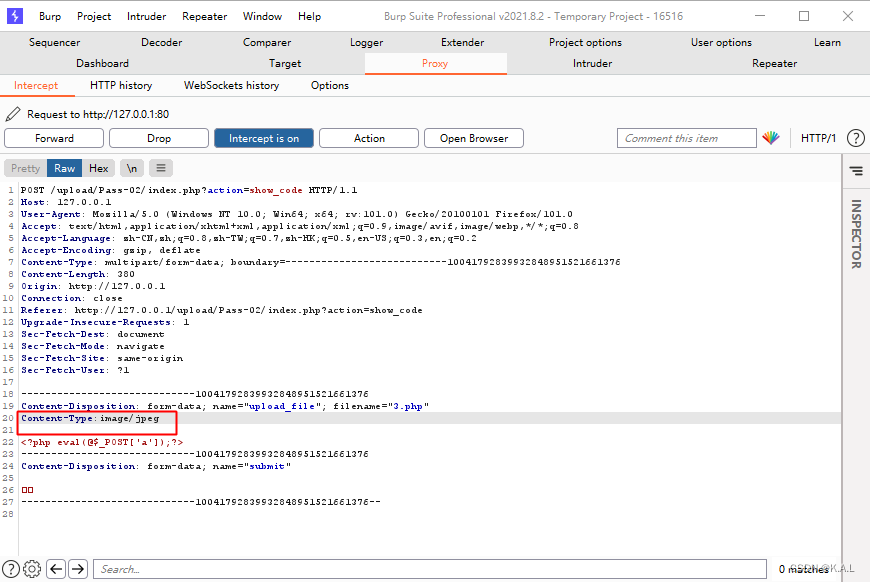
Task: Open the proxy Options sub-tab
Action: tap(330, 85)
